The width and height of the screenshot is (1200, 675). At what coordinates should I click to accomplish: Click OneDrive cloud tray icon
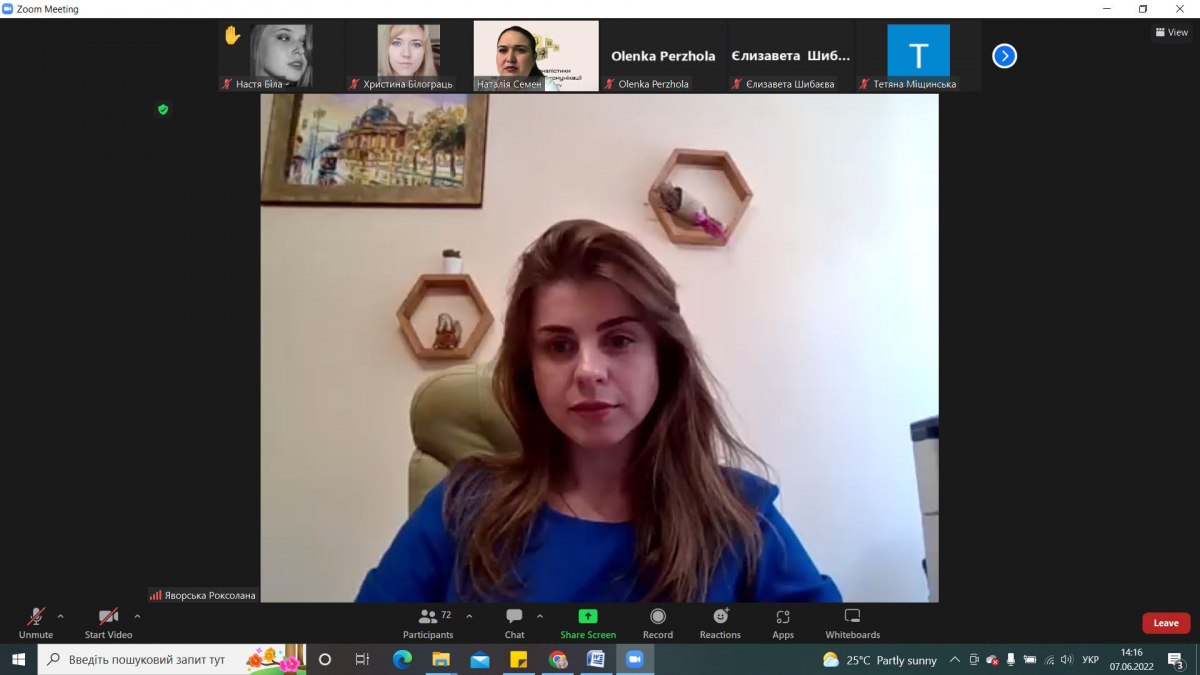coord(992,660)
